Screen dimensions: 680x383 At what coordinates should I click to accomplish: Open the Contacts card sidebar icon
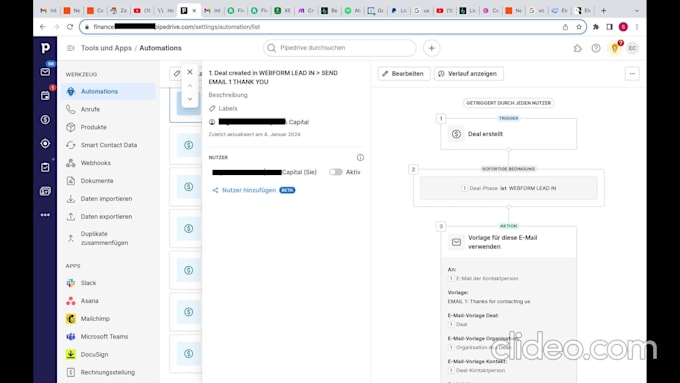click(x=45, y=191)
